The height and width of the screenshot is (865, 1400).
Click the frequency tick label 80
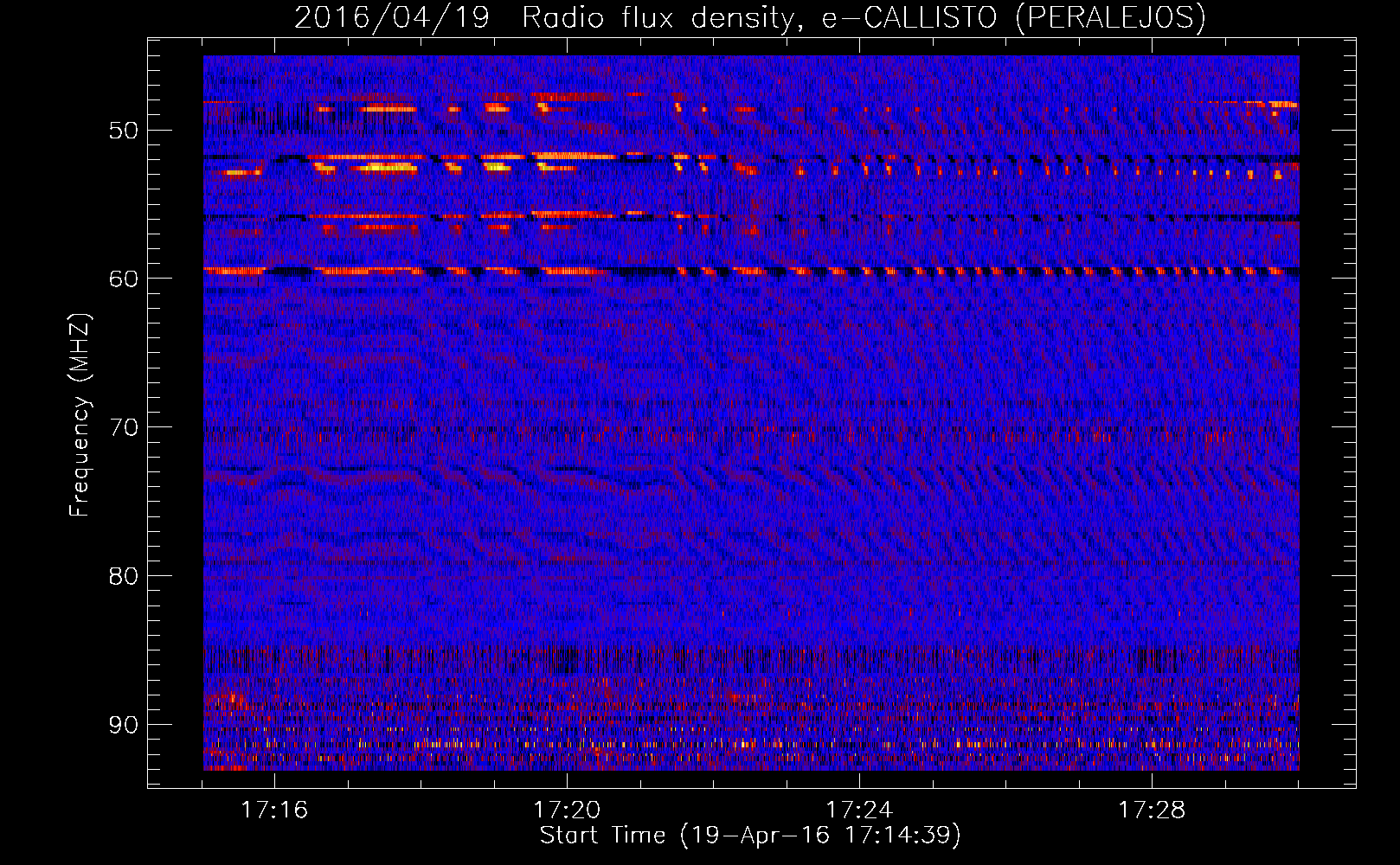(124, 576)
